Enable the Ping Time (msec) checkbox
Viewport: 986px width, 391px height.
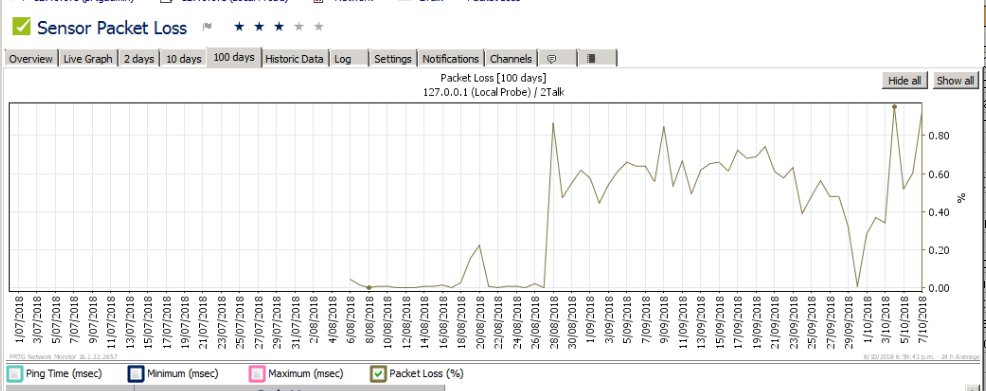point(14,374)
